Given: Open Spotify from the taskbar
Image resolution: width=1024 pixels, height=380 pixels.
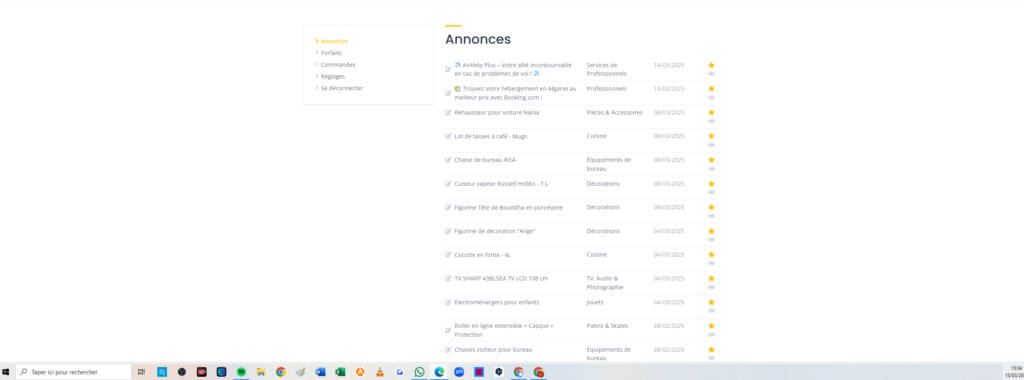Looking at the screenshot, I should click(x=241, y=372).
